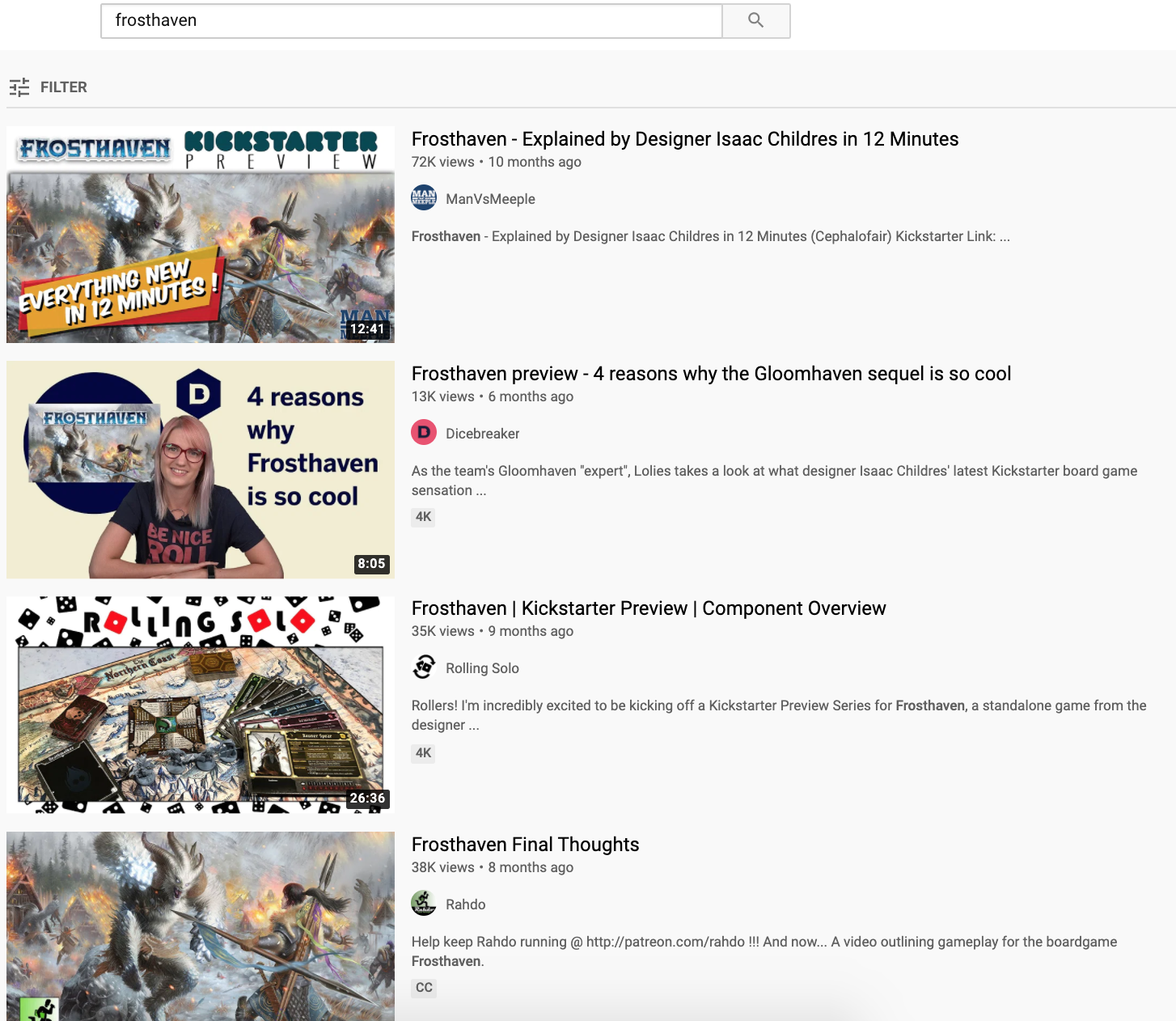Open the ManVsMeeple channel avatar
Screen dimensions: 1176x1021
pyautogui.click(x=424, y=198)
